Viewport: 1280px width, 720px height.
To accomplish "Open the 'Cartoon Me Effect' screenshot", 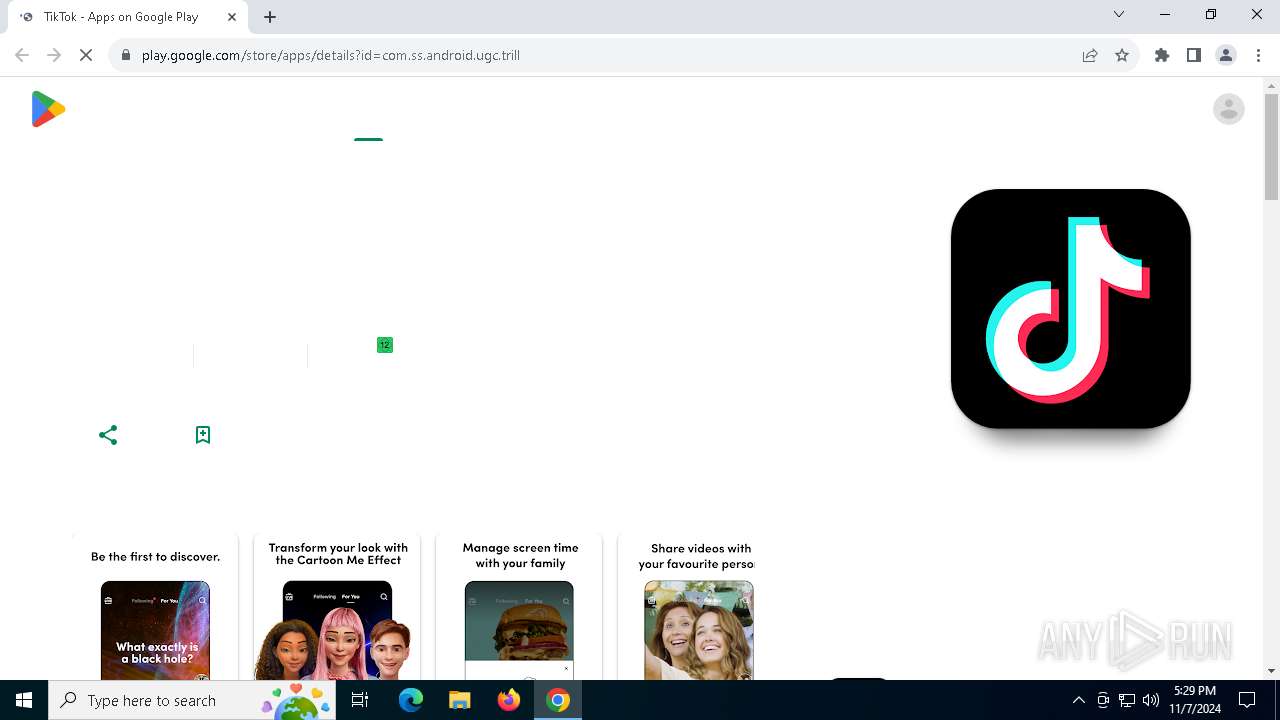I will [x=338, y=607].
